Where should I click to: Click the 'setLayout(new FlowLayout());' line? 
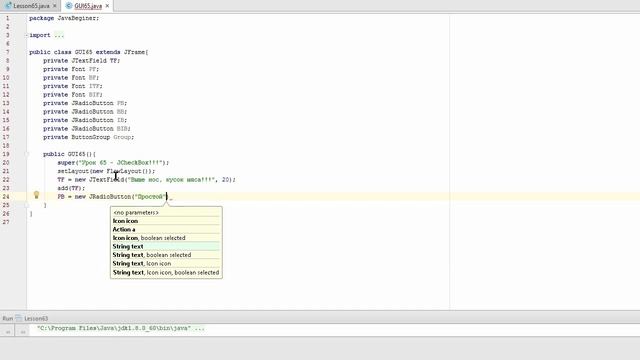point(106,171)
